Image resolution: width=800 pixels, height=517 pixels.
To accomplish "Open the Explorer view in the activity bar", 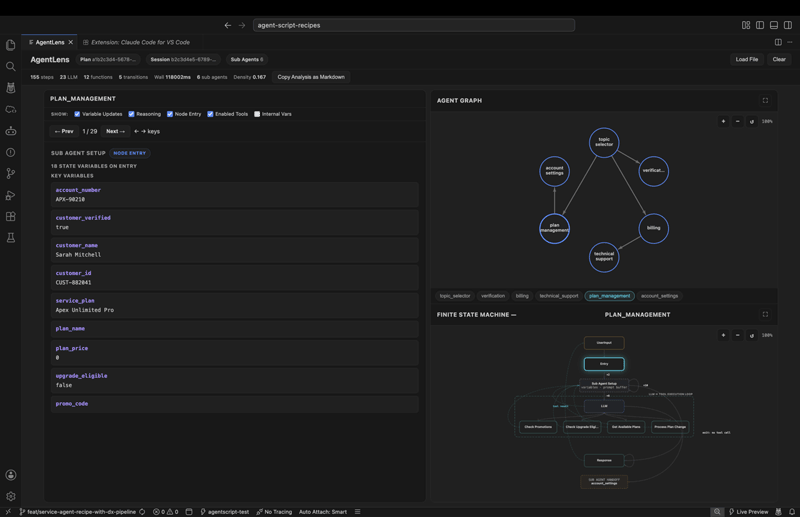I will [x=10, y=45].
